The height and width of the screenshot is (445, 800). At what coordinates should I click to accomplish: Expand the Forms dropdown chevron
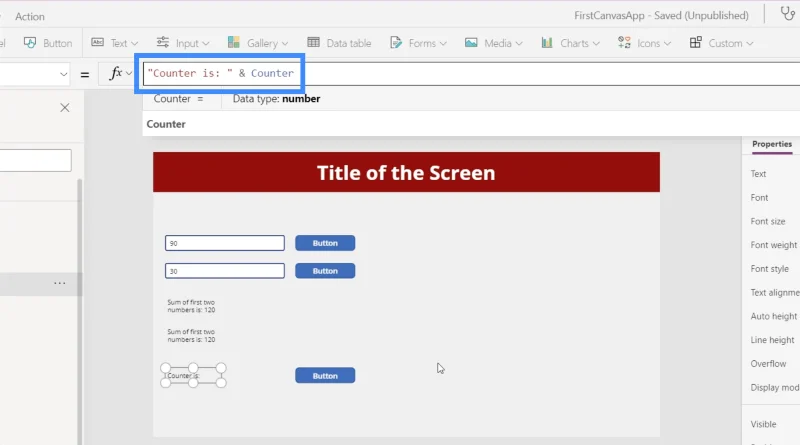(443, 44)
